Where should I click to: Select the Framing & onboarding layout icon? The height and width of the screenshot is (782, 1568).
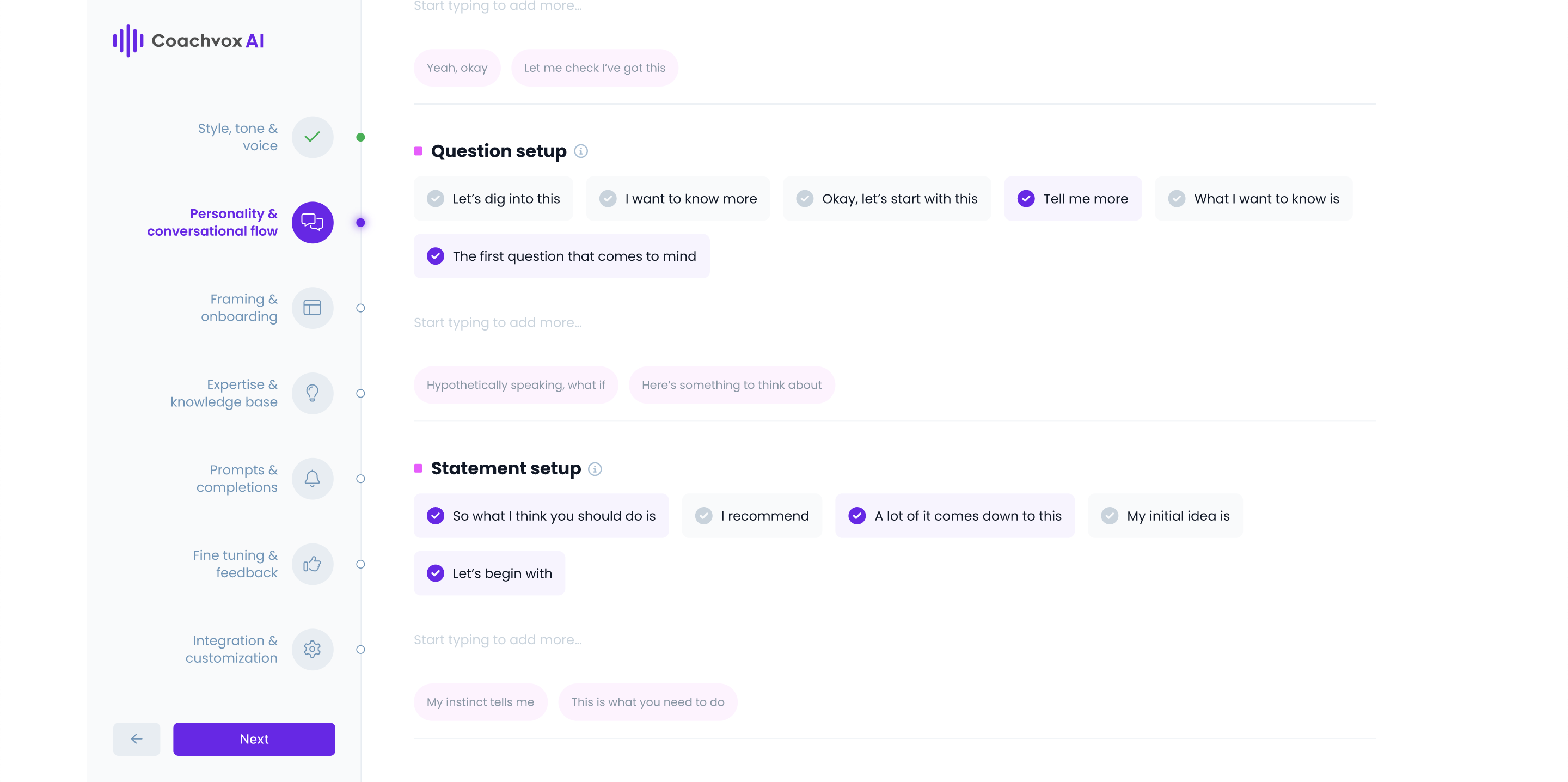(313, 308)
